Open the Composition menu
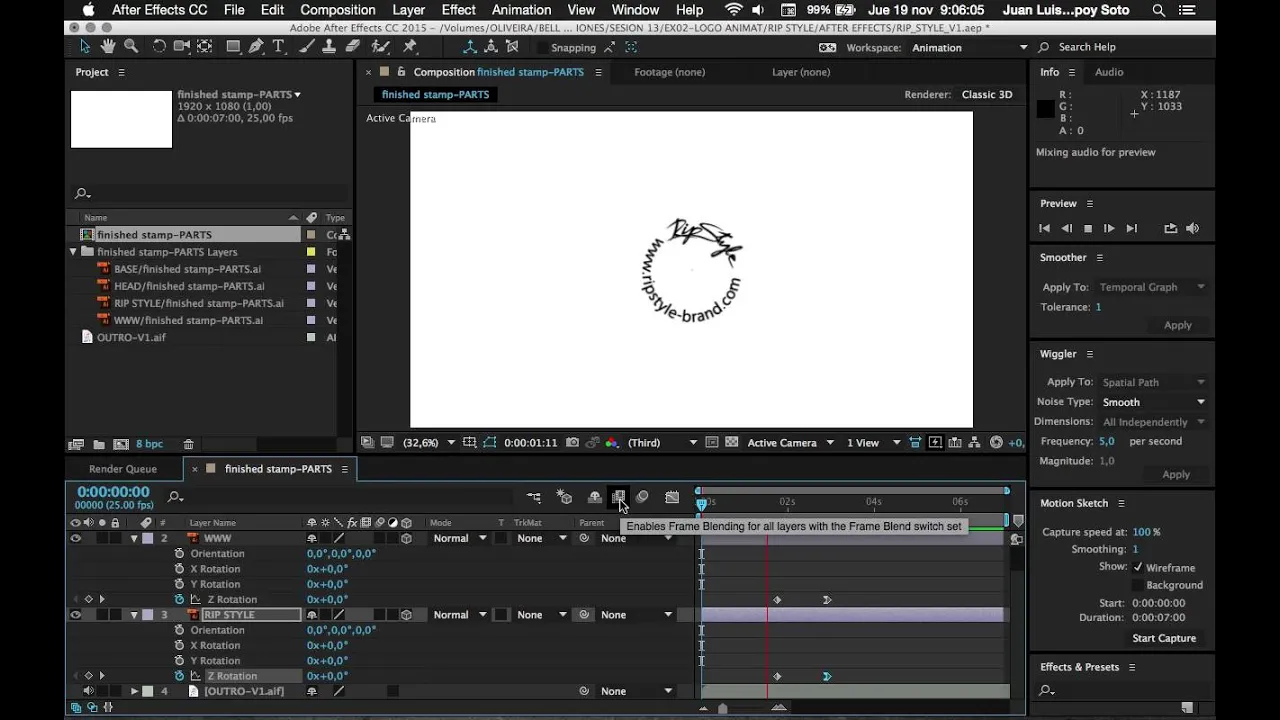Viewport: 1280px width, 720px height. 338,10
